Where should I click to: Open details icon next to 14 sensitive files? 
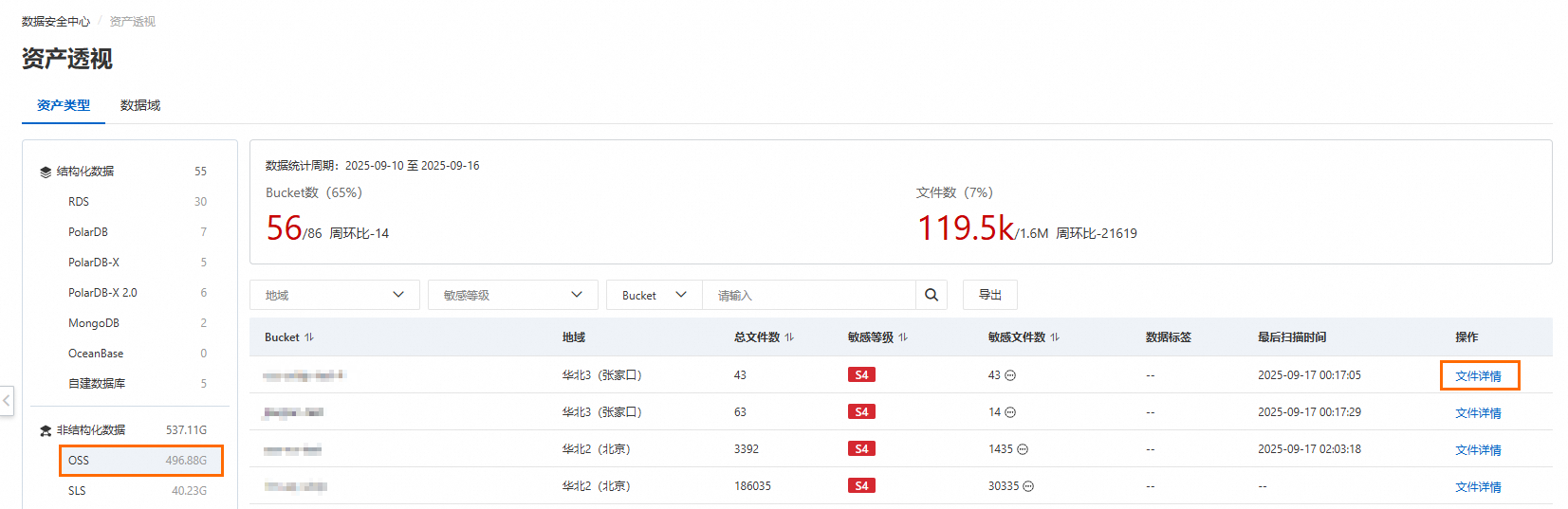[1010, 412]
